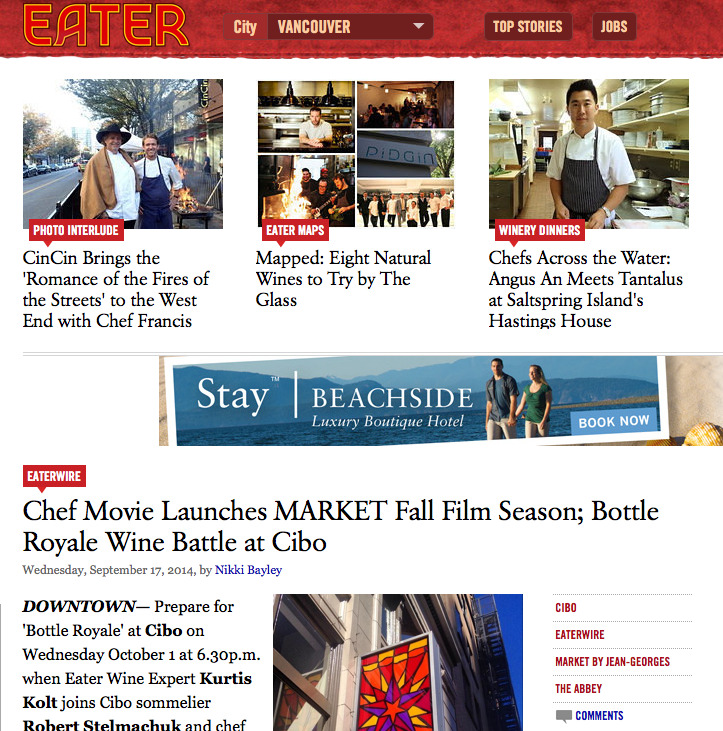723x731 pixels.
Task: Open the Chef Movie Launches MARKET article title
Action: [340, 526]
